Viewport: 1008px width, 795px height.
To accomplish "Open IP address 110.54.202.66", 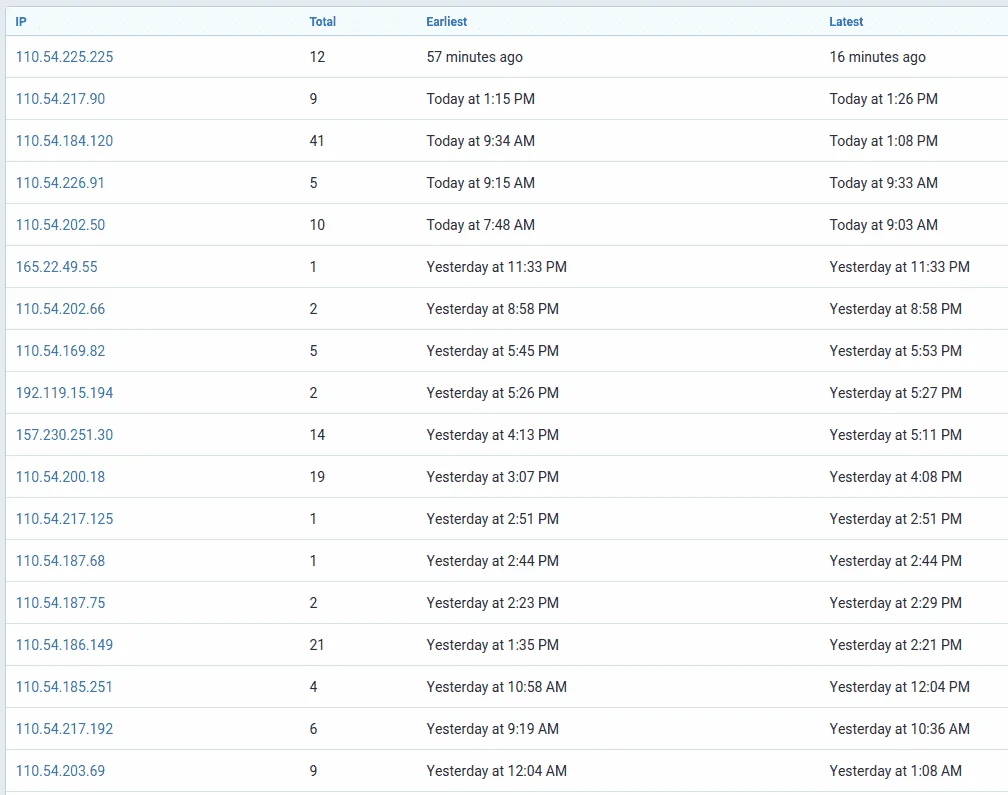I will (x=60, y=309).
